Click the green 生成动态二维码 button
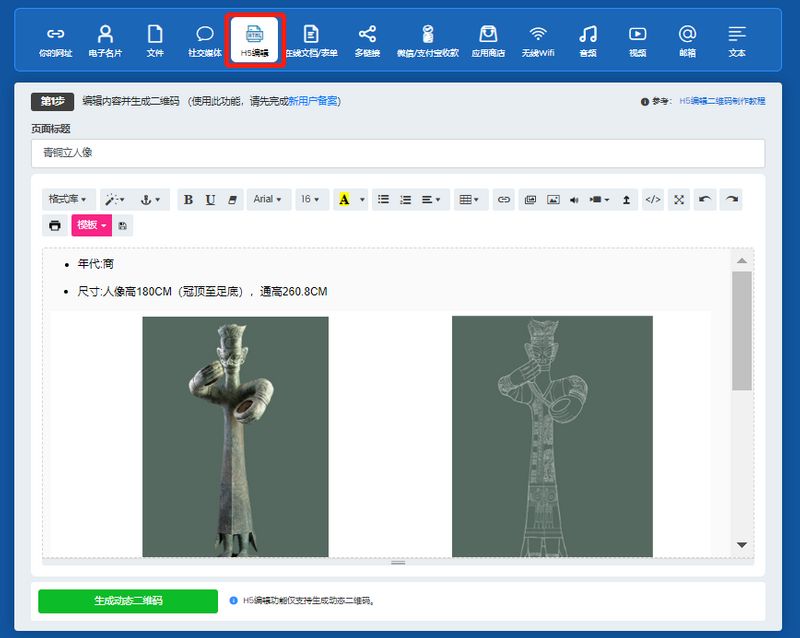Image resolution: width=800 pixels, height=638 pixels. [x=128, y=601]
